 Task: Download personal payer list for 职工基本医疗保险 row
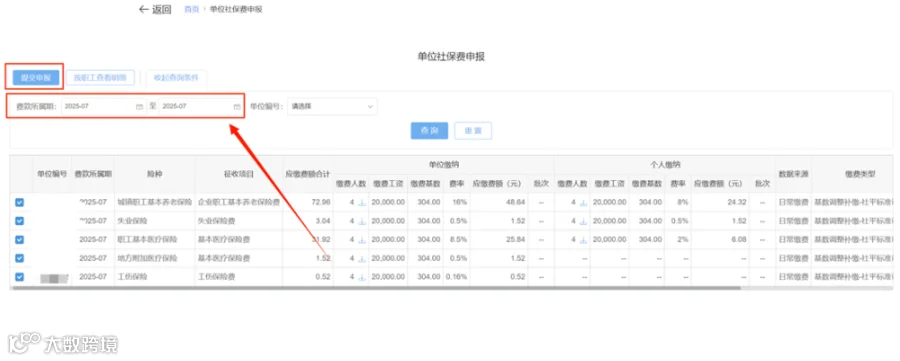click(x=583, y=239)
